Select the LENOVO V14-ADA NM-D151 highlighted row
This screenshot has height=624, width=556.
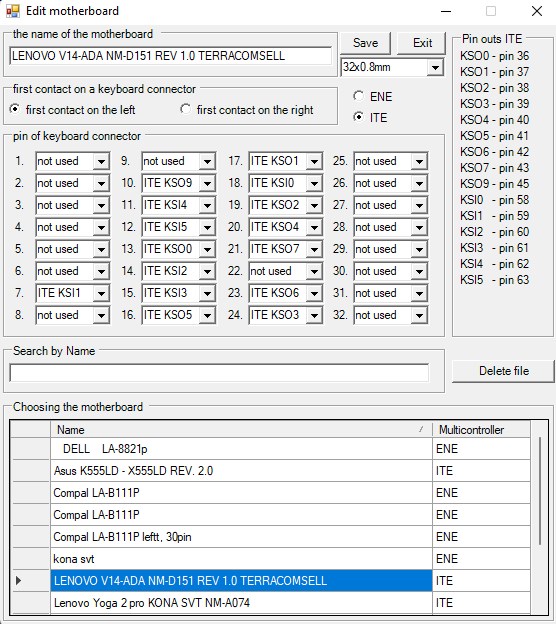pos(241,581)
